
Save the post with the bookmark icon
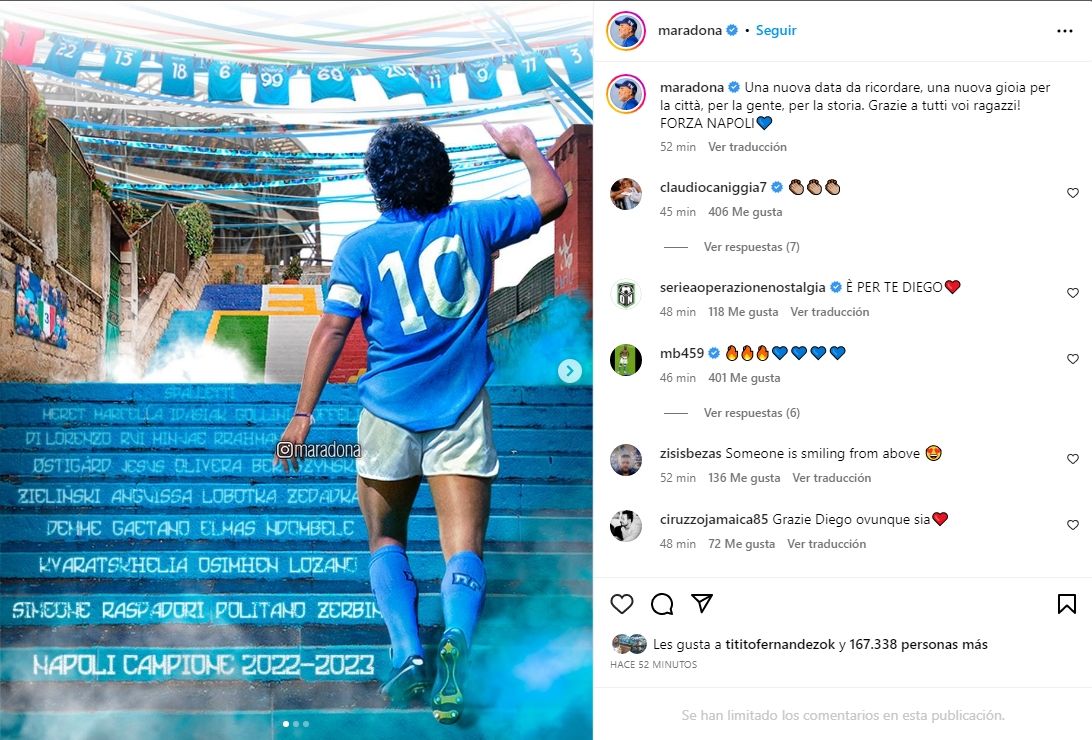tap(1066, 604)
